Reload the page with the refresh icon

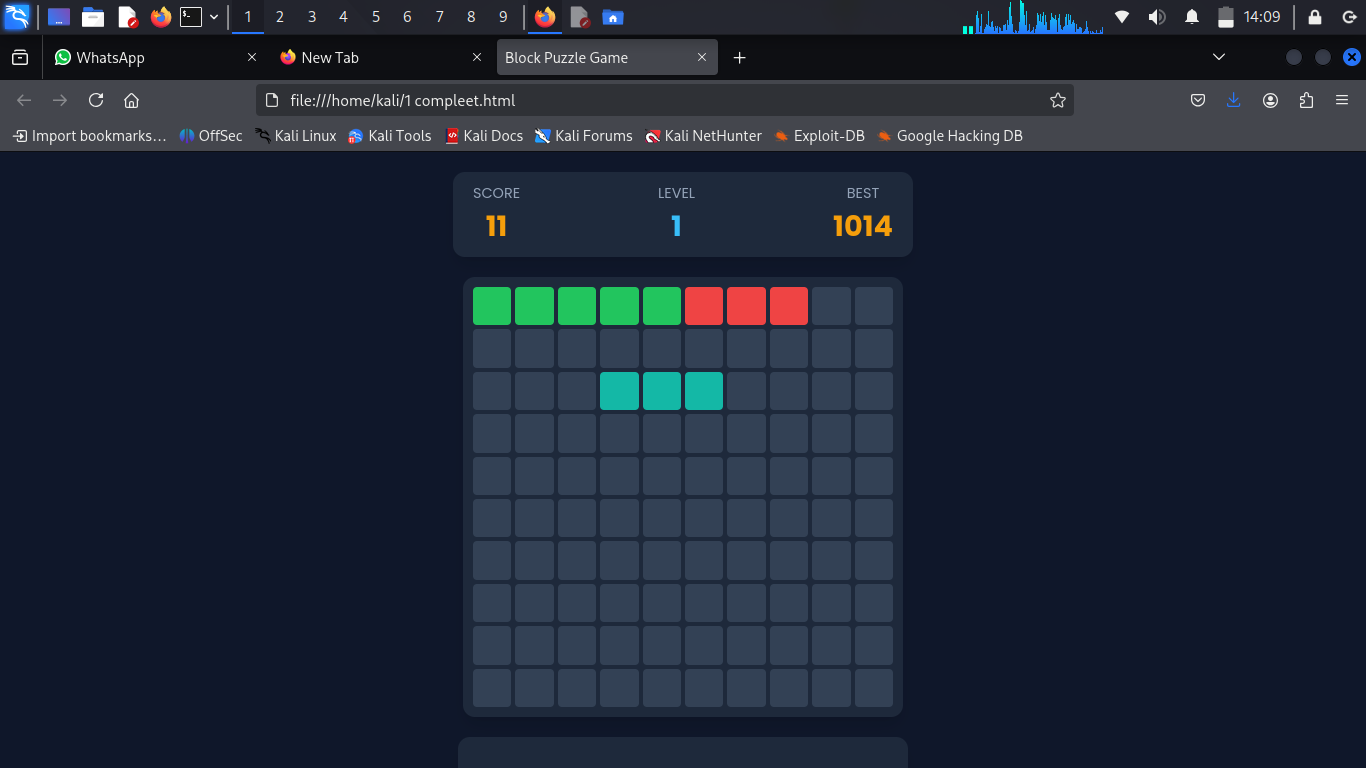coord(96,100)
